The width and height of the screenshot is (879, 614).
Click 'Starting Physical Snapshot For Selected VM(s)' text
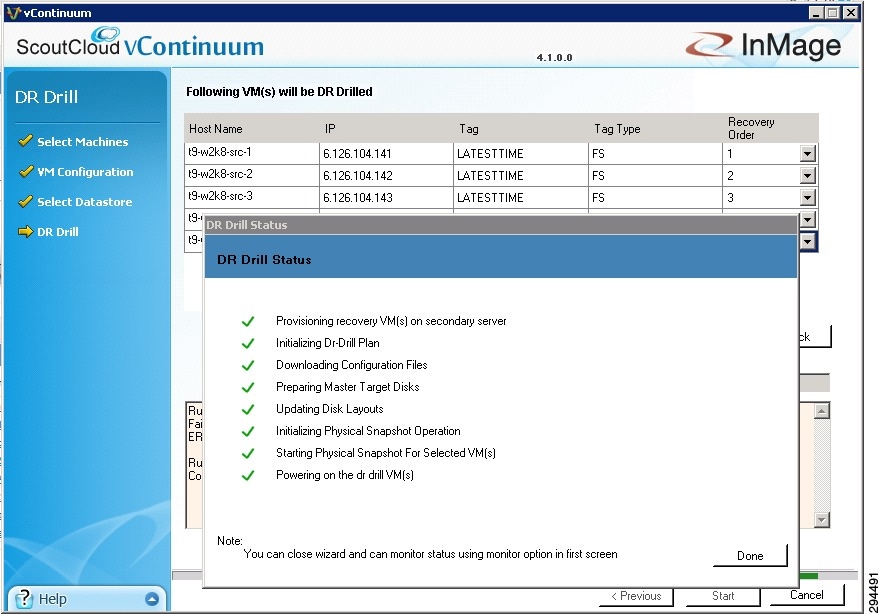[x=386, y=453]
